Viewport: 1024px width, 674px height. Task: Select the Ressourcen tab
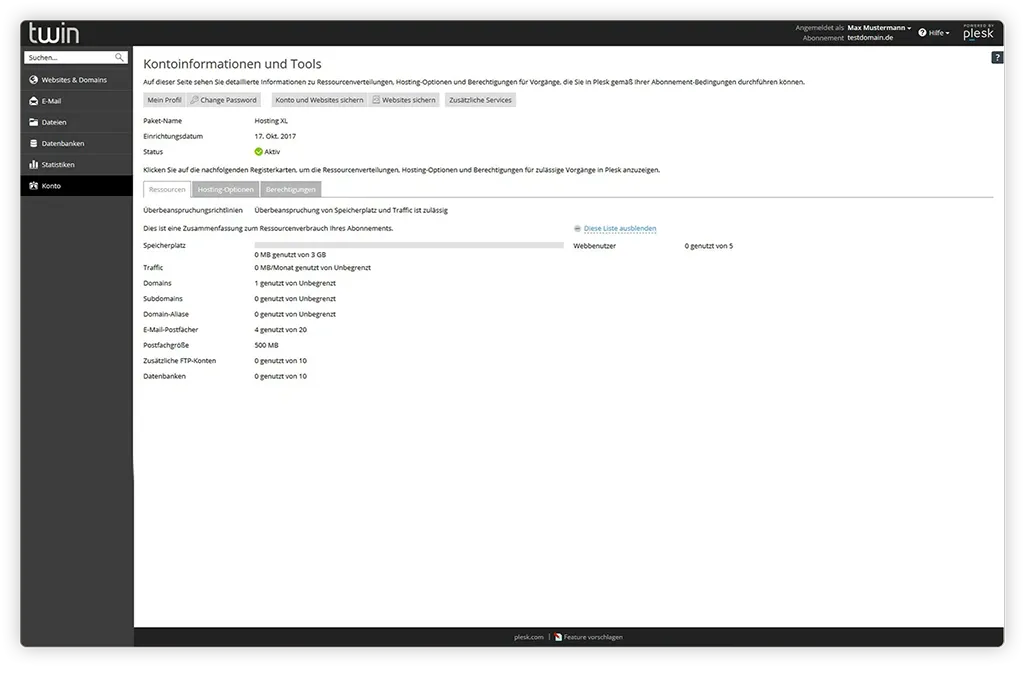click(167, 189)
